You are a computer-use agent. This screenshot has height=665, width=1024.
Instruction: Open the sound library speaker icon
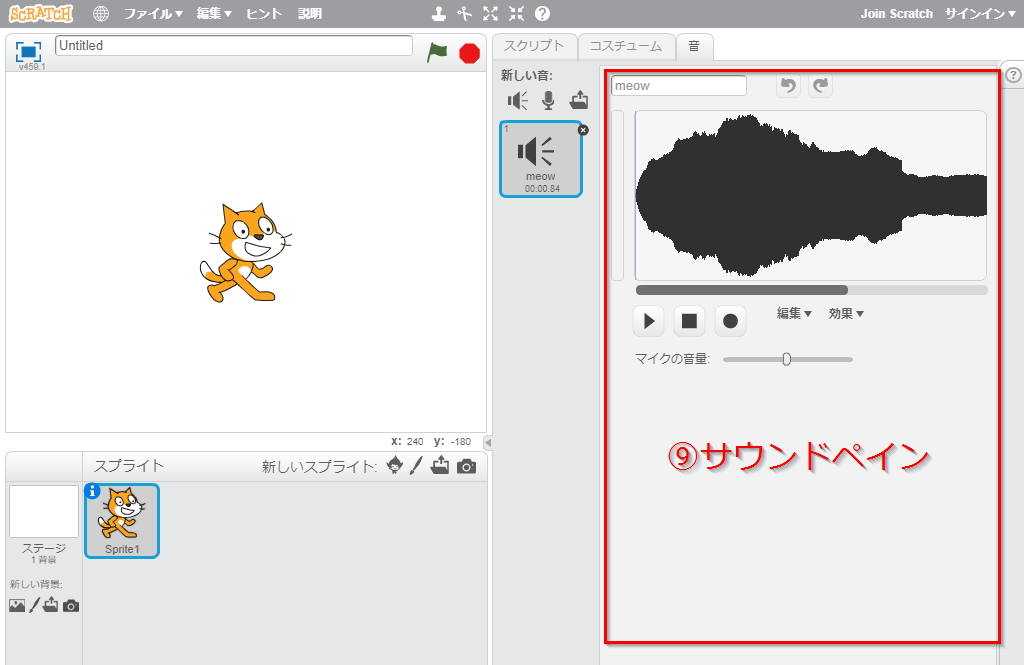coord(517,100)
